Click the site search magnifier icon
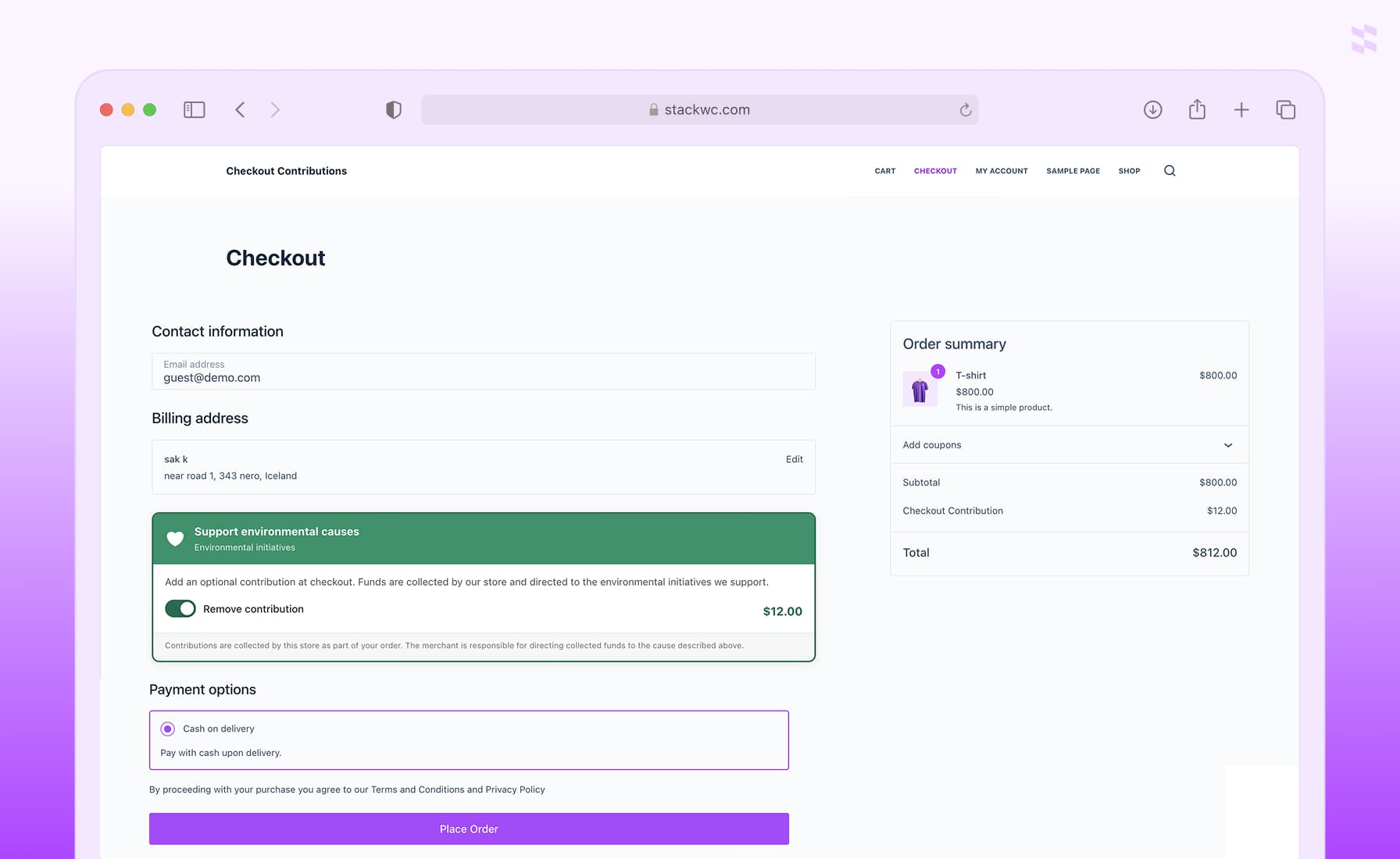Image resolution: width=1400 pixels, height=859 pixels. [1170, 171]
